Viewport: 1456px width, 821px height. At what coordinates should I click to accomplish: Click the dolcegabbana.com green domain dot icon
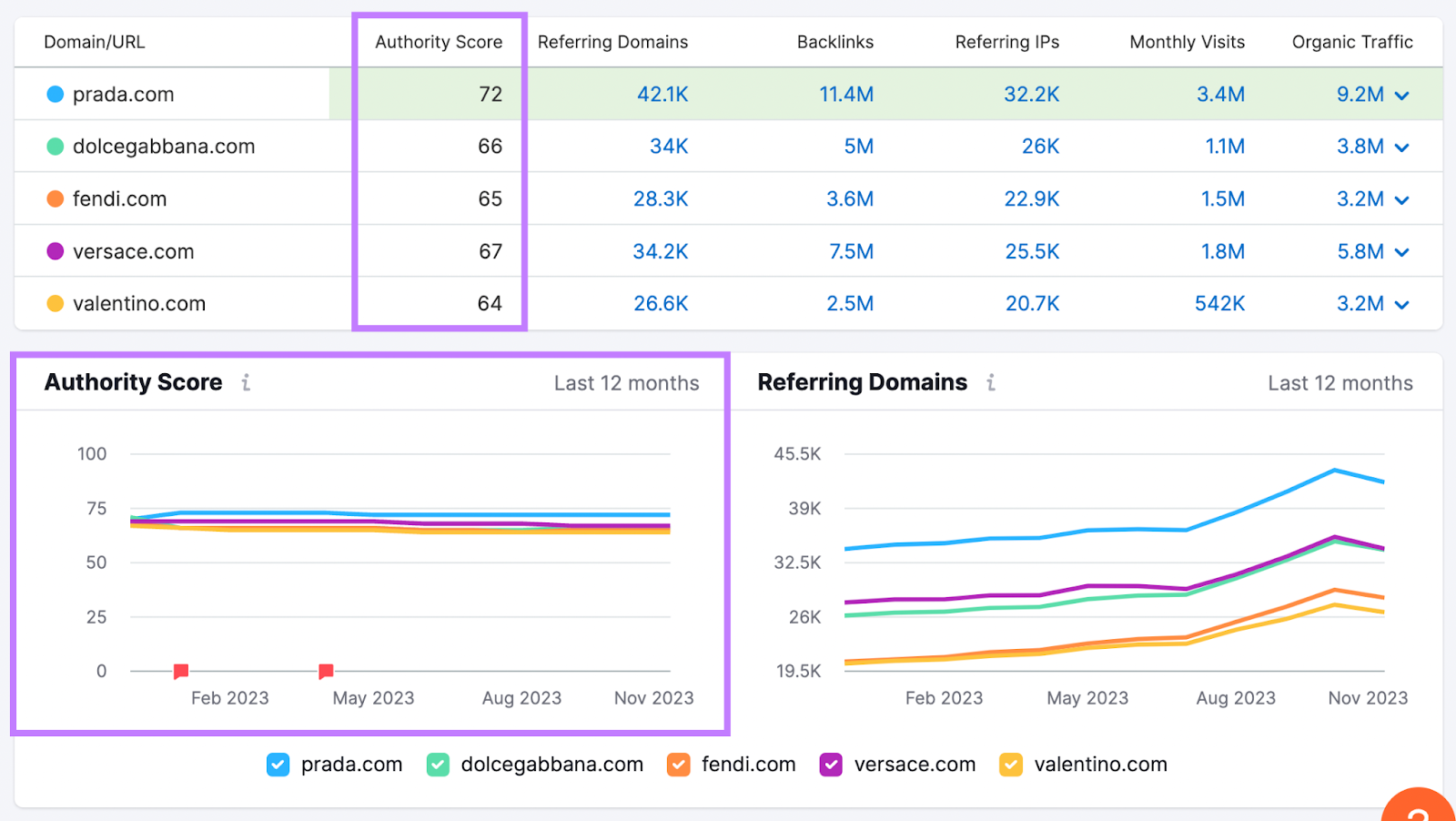(54, 147)
